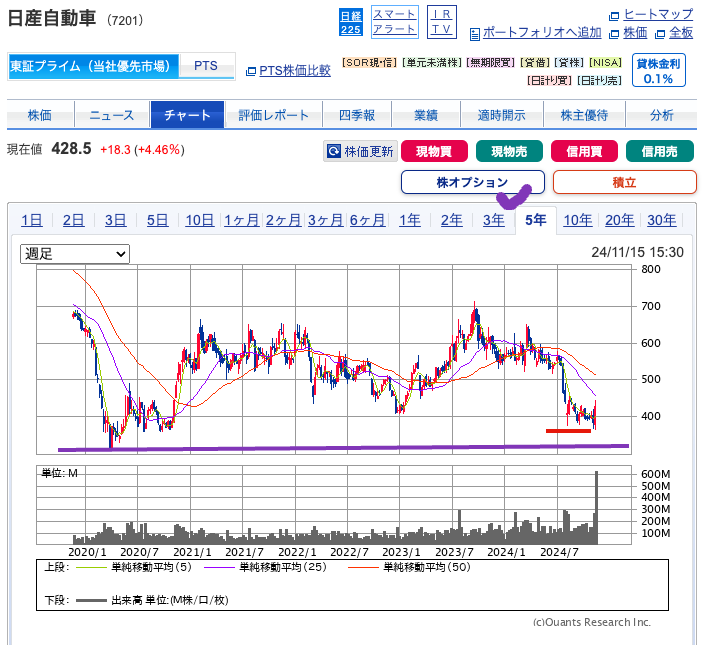Open the 株価 link at top right
The image size is (705, 645).
click(x=635, y=33)
